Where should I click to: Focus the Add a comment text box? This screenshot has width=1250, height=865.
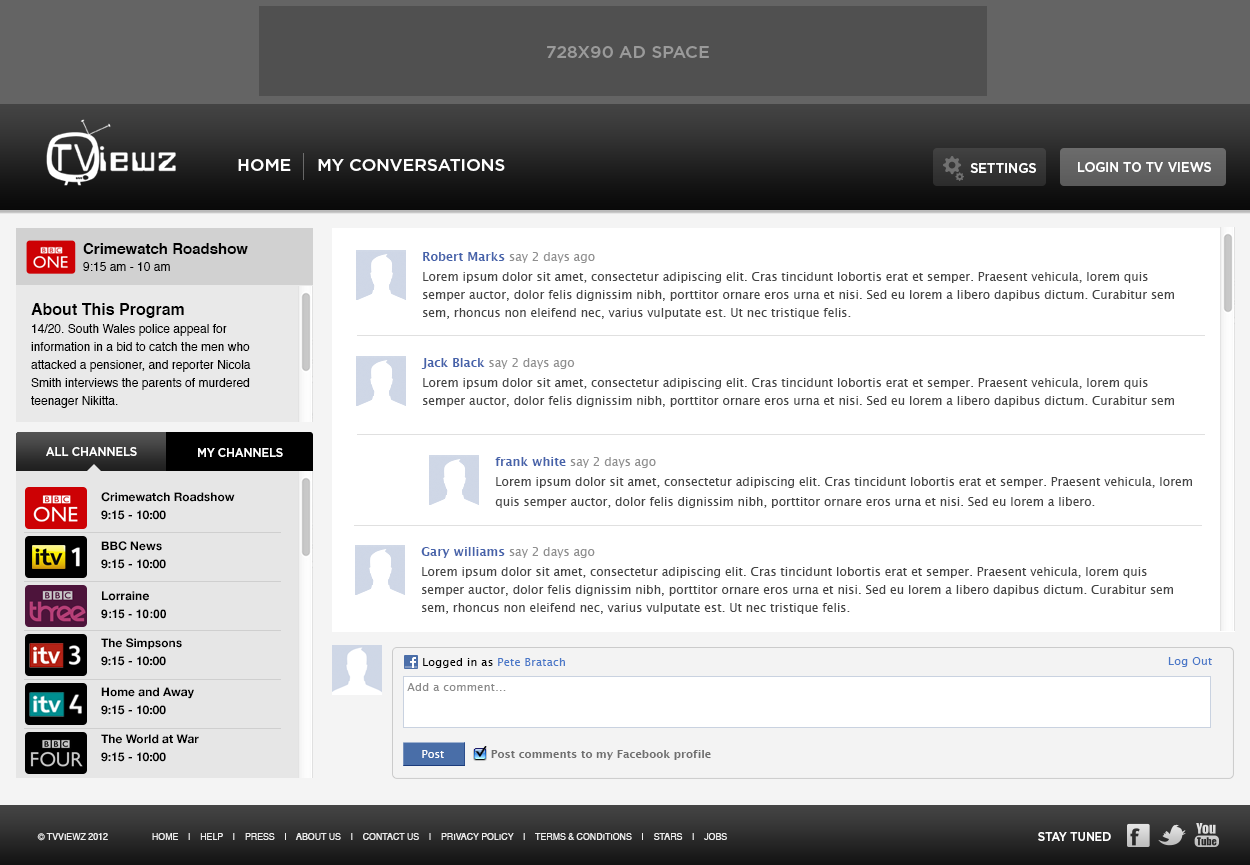tap(806, 702)
